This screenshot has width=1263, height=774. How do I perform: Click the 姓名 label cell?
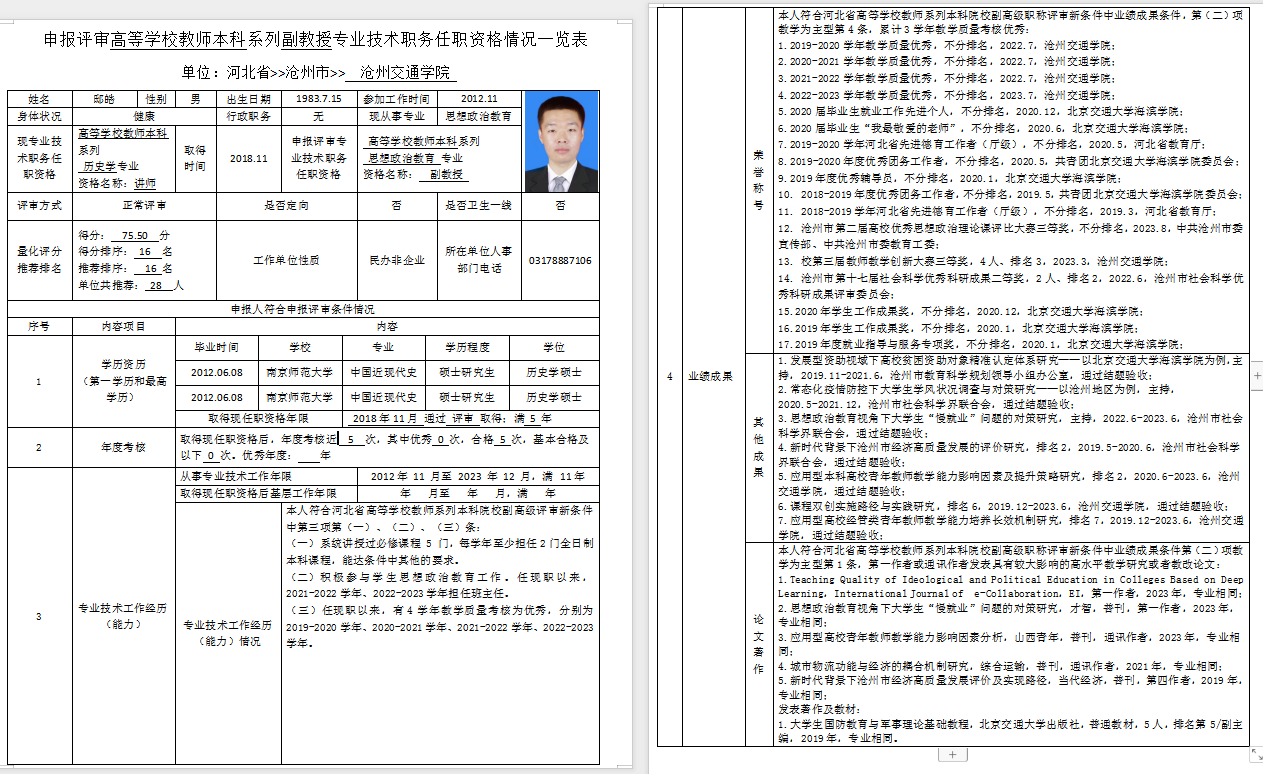coord(39,100)
